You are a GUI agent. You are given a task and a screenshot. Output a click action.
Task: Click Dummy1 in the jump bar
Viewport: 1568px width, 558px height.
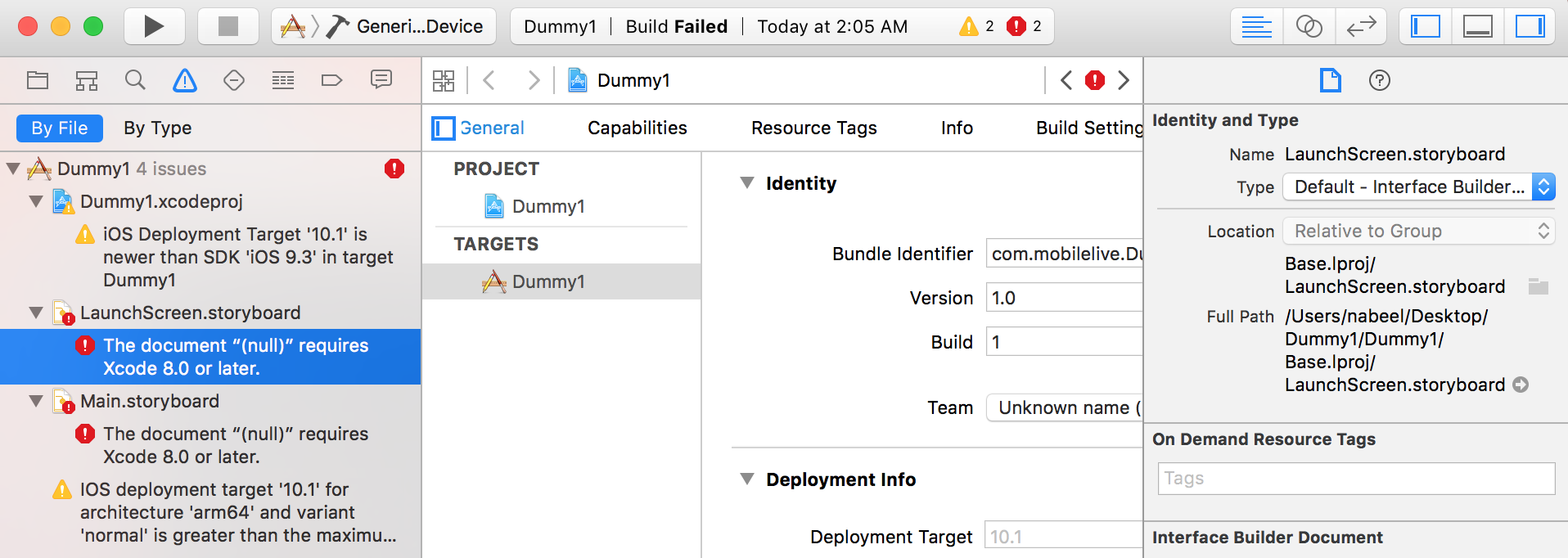(x=620, y=80)
